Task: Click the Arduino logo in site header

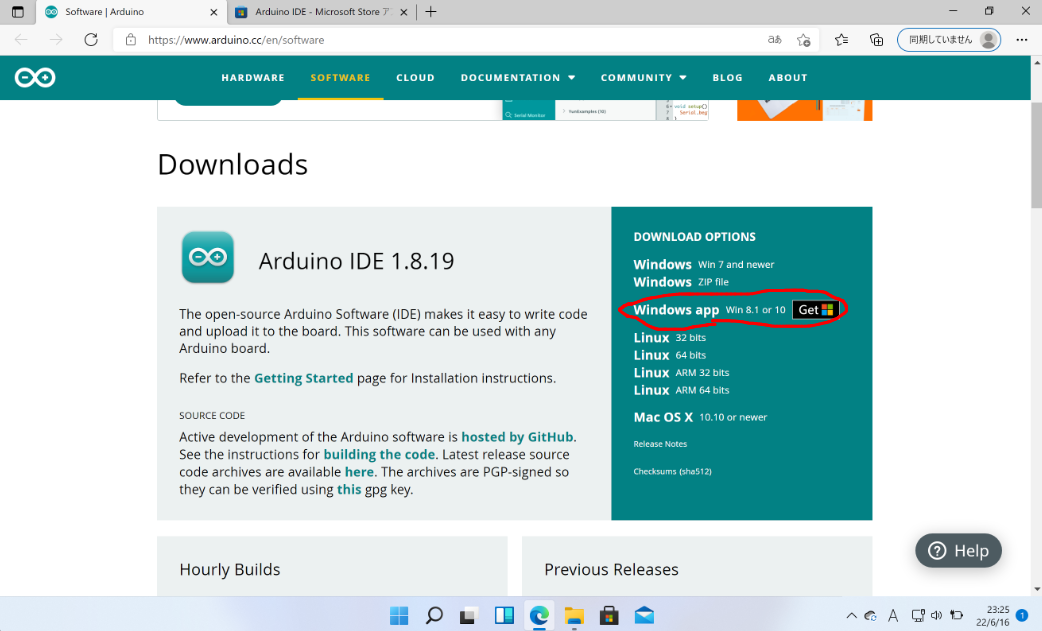Action: tap(35, 78)
